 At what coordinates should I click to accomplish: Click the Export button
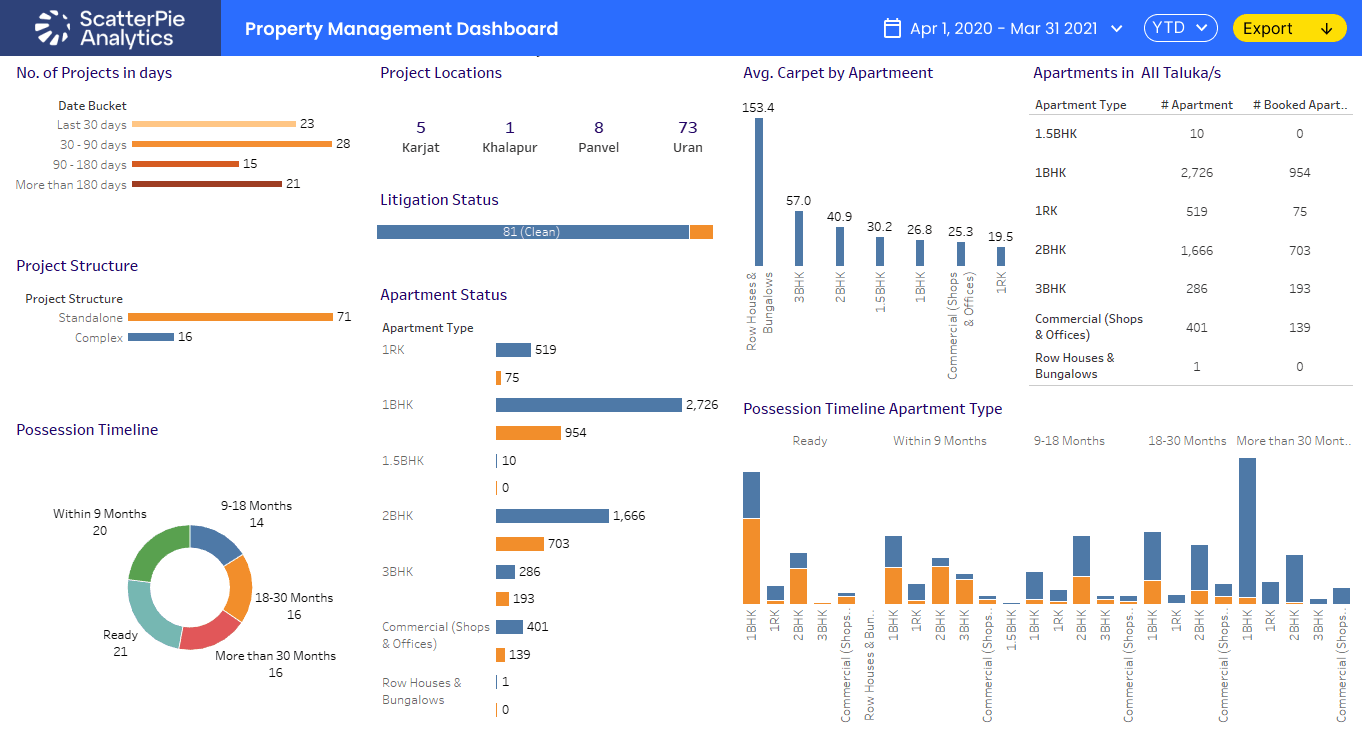[1289, 28]
